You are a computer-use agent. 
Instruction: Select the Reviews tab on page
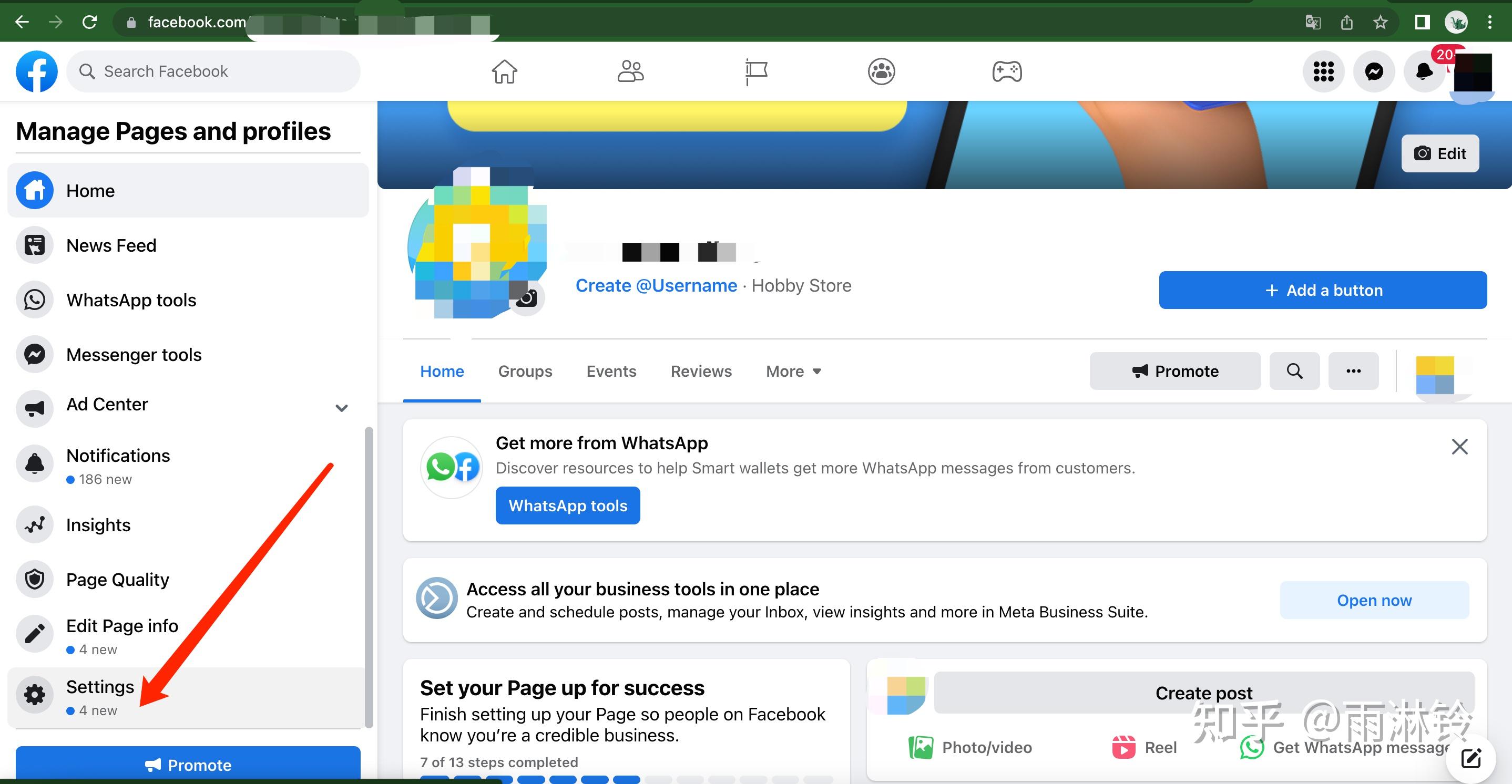[x=701, y=371]
